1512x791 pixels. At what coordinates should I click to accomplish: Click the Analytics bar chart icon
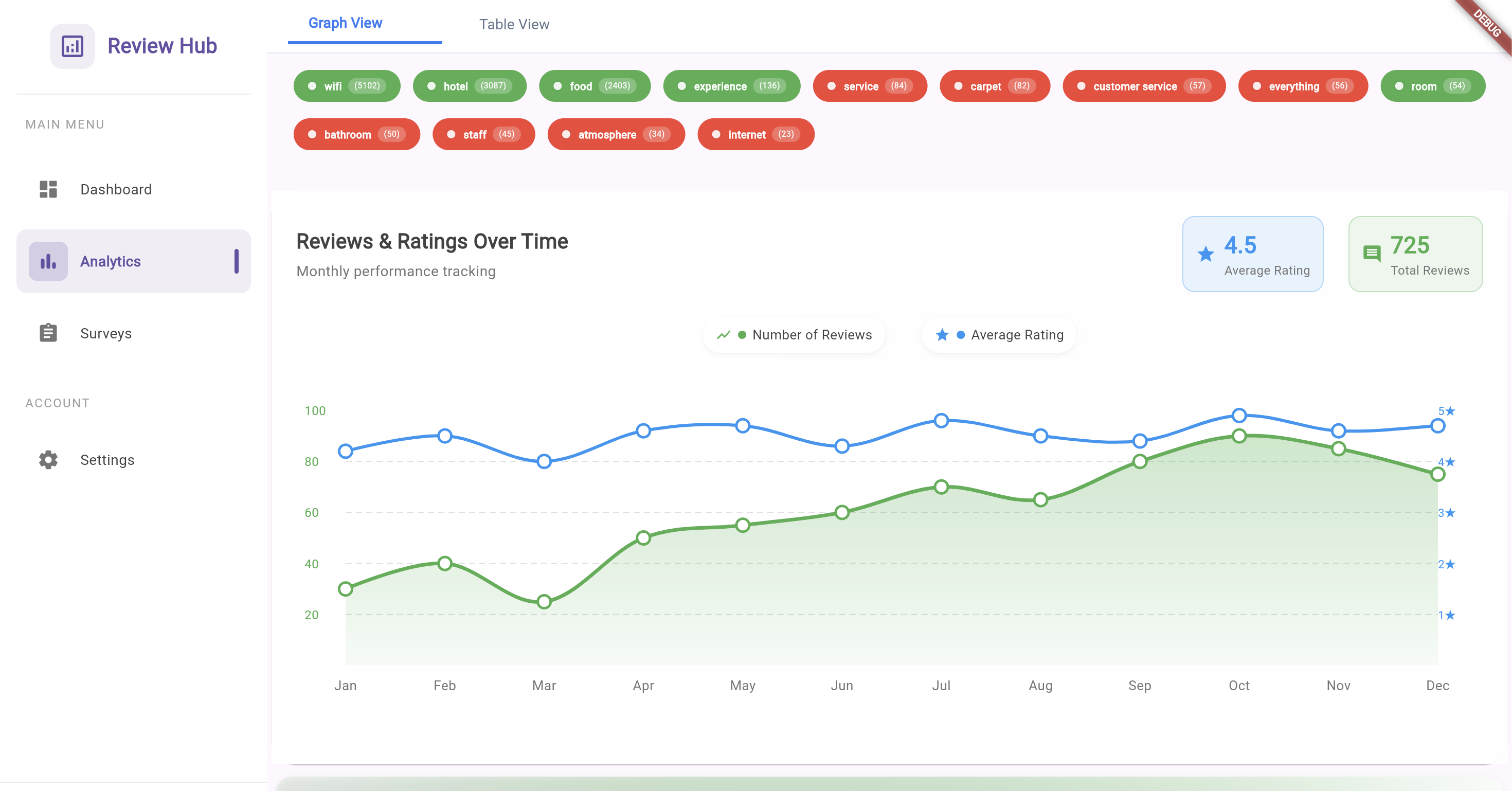click(x=48, y=261)
